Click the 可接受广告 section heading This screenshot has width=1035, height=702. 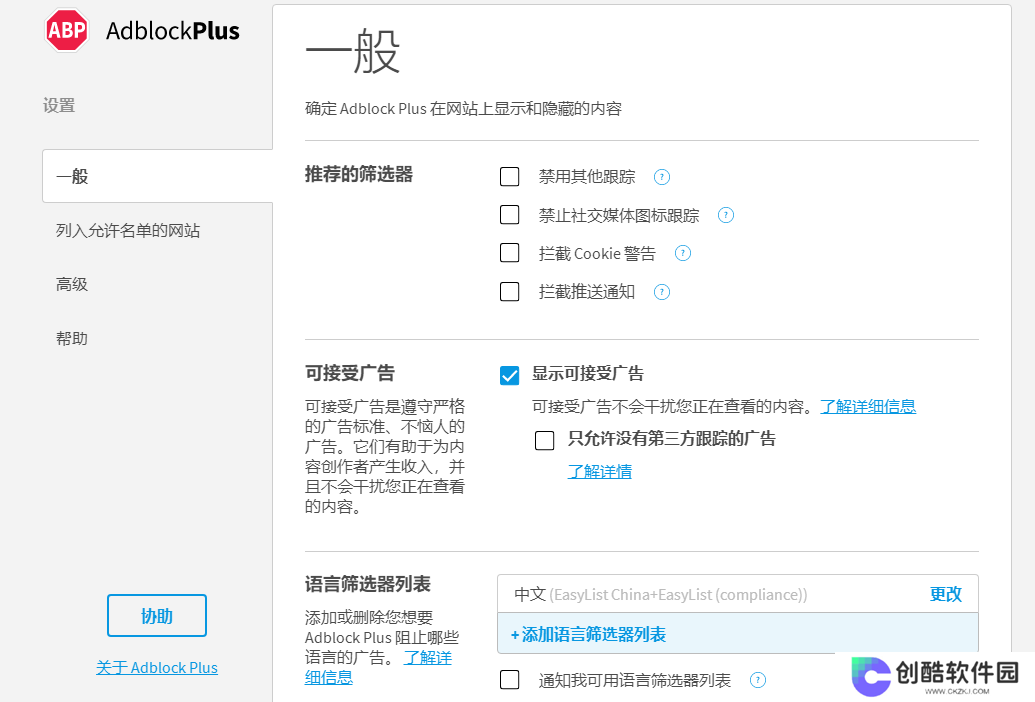click(x=350, y=373)
